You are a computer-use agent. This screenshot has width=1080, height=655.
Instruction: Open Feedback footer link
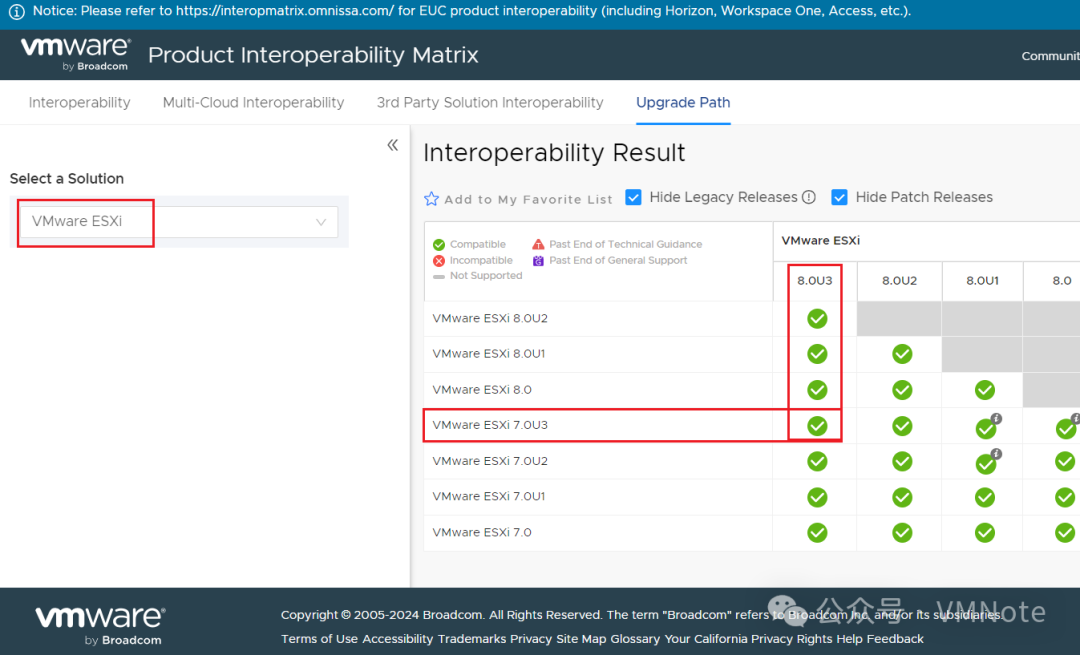point(895,639)
